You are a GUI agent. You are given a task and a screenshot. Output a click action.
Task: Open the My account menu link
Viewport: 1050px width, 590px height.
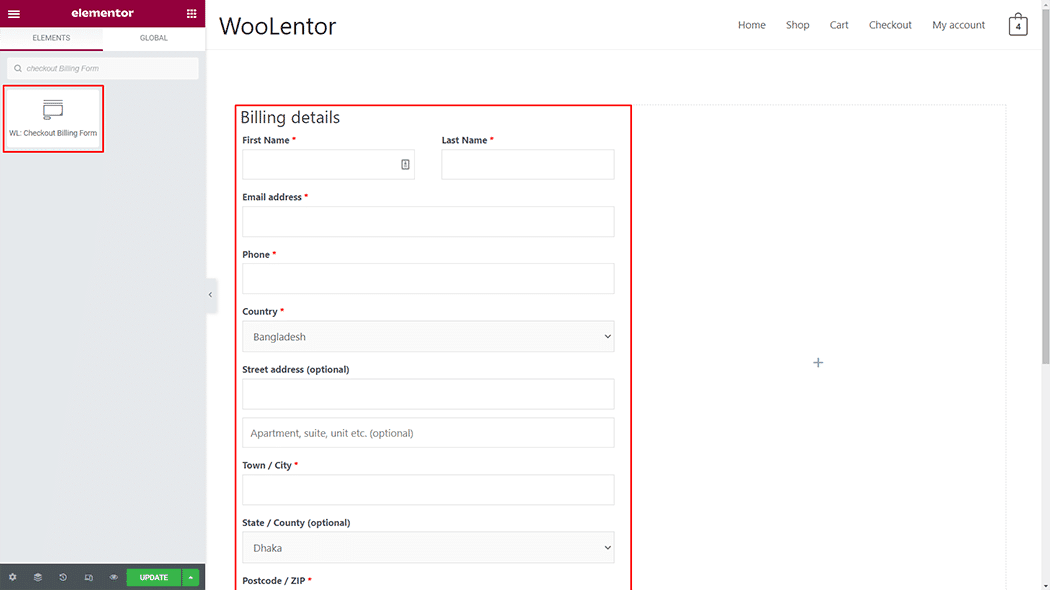958,25
